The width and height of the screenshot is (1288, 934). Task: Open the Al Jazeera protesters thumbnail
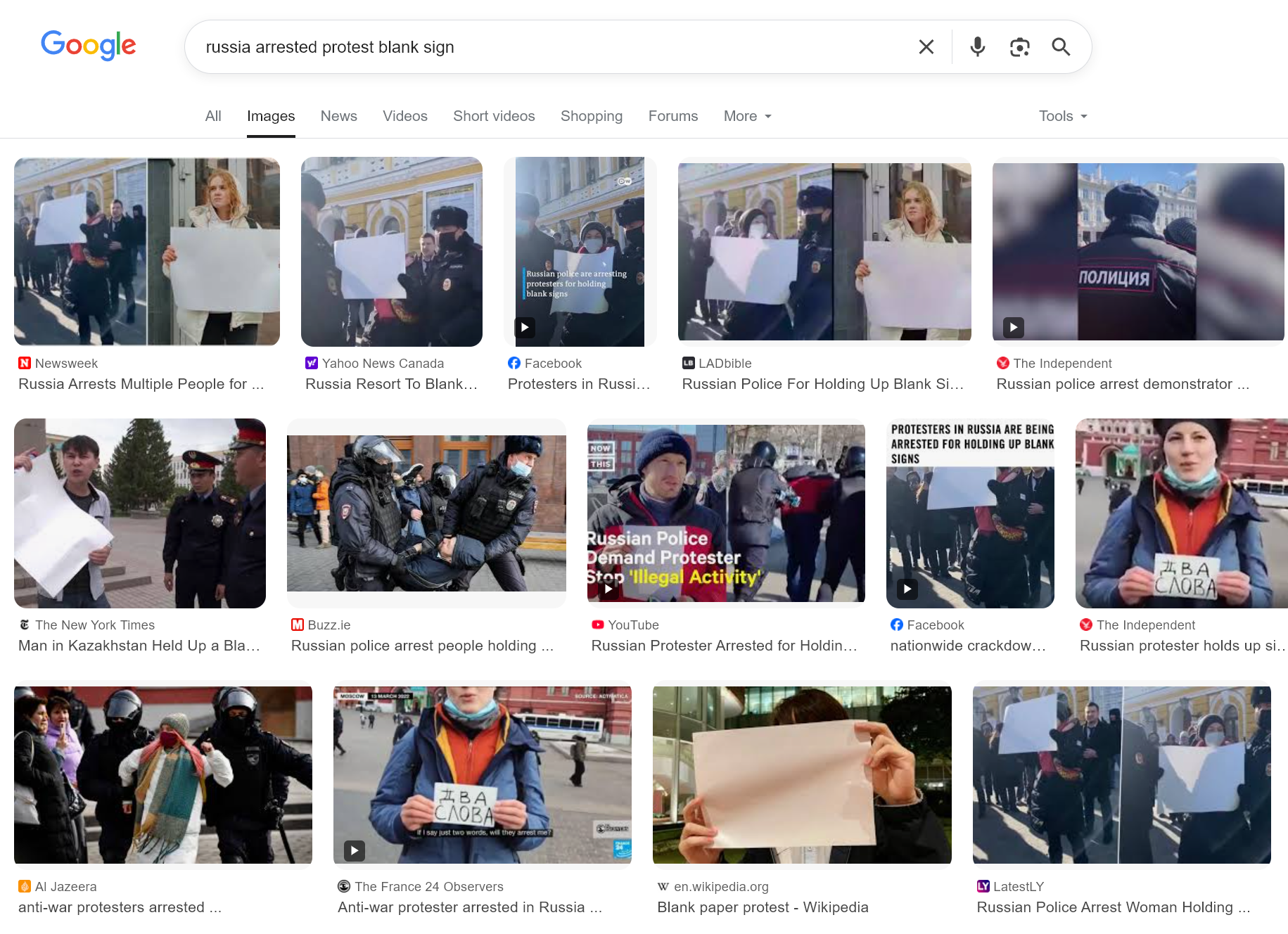click(163, 775)
